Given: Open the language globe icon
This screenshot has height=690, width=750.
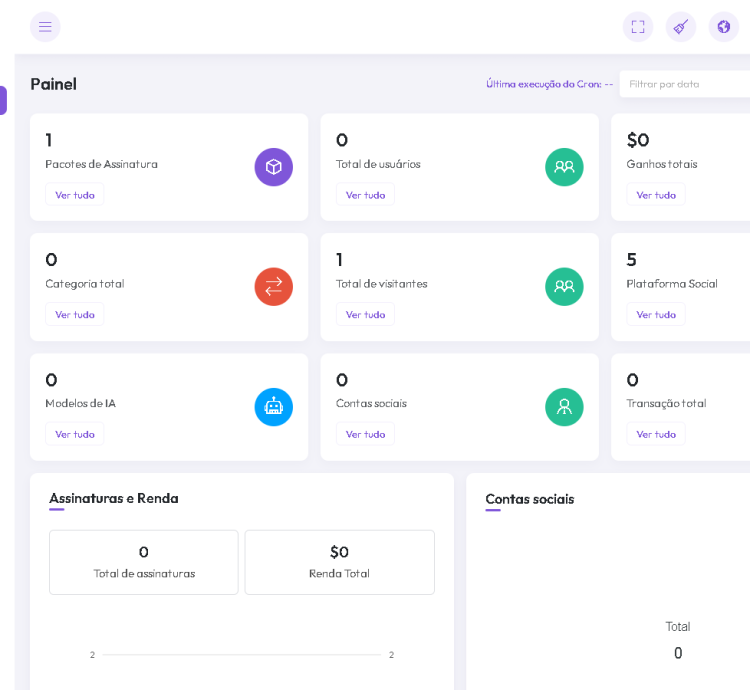Looking at the screenshot, I should coord(724,27).
